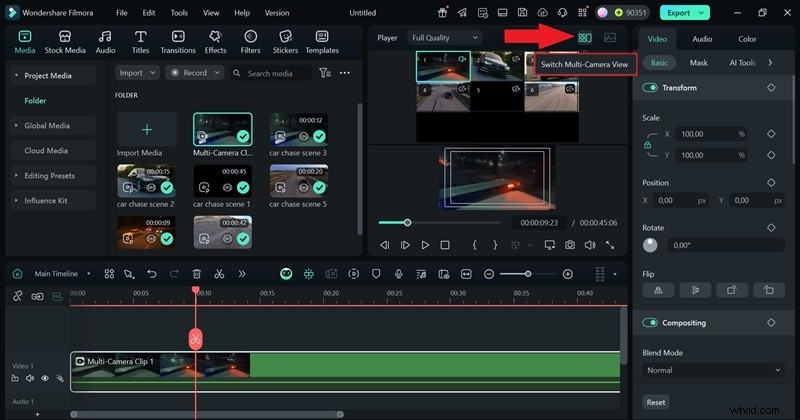The height and width of the screenshot is (420, 800).
Task: Hide the Video 1 track
Action: [45, 378]
